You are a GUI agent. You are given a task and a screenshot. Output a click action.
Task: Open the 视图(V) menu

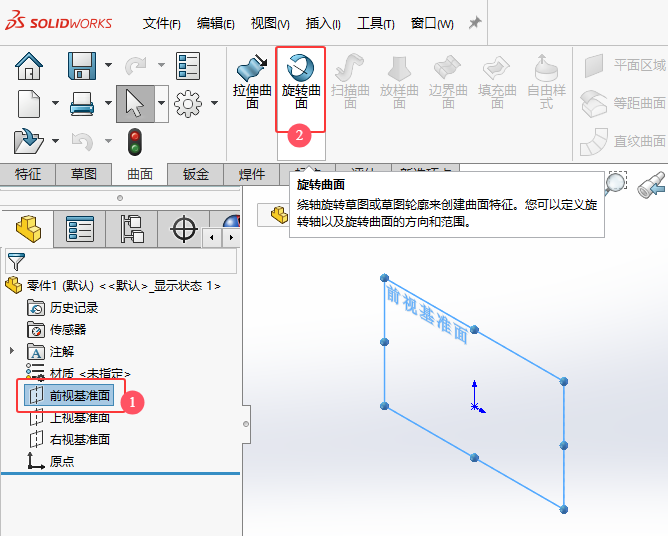270,23
